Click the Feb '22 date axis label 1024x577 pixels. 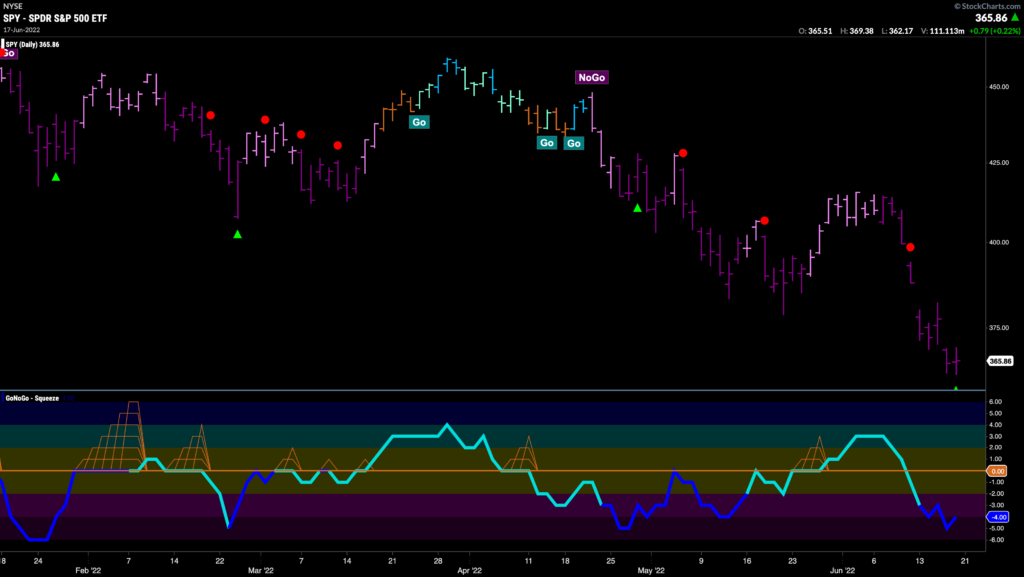click(88, 570)
